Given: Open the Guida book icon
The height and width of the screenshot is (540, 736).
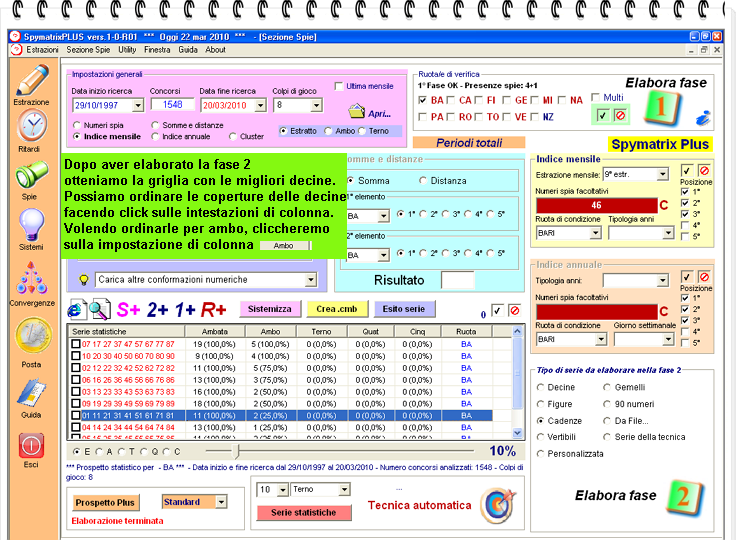Looking at the screenshot, I should pyautogui.click(x=31, y=392).
